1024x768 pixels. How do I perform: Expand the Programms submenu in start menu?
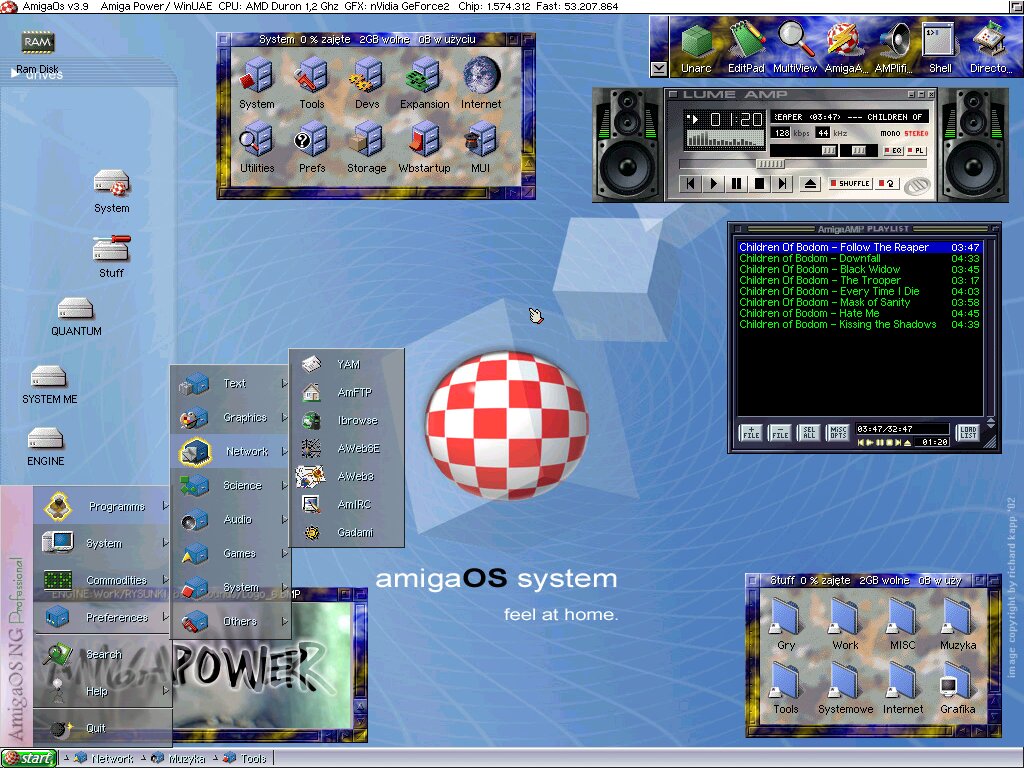[103, 506]
